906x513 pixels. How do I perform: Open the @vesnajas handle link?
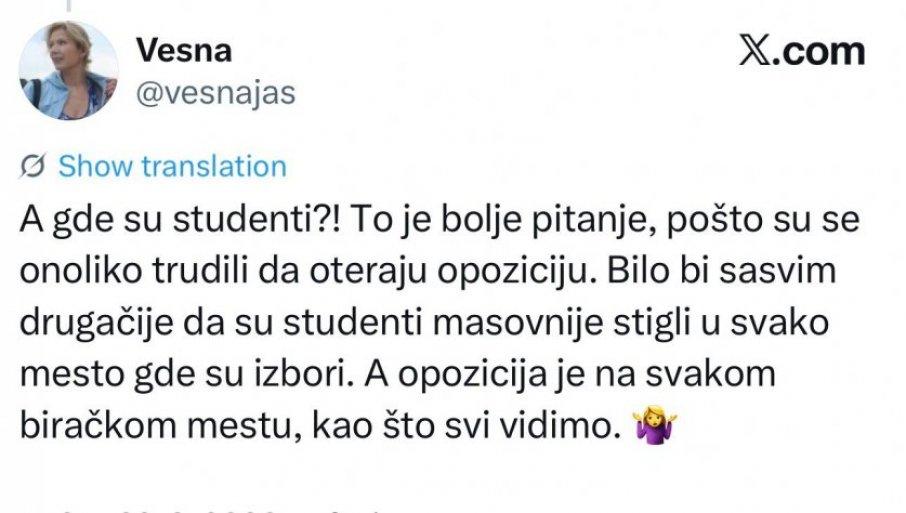tap(214, 93)
